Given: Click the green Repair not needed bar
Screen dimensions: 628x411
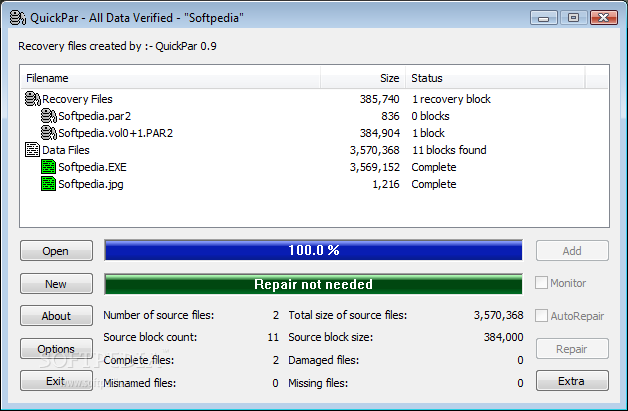Looking at the screenshot, I should (314, 284).
